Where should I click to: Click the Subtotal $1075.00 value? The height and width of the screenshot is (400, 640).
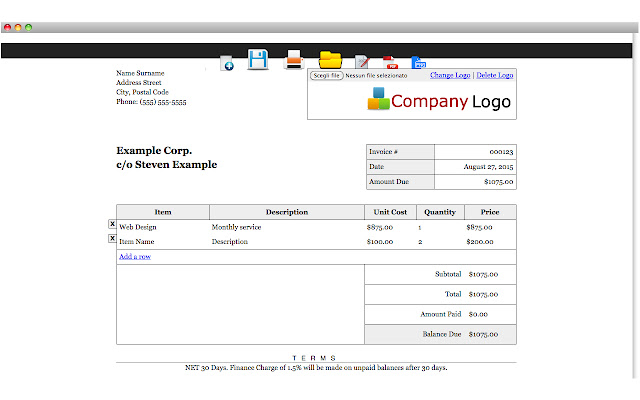[x=483, y=274]
